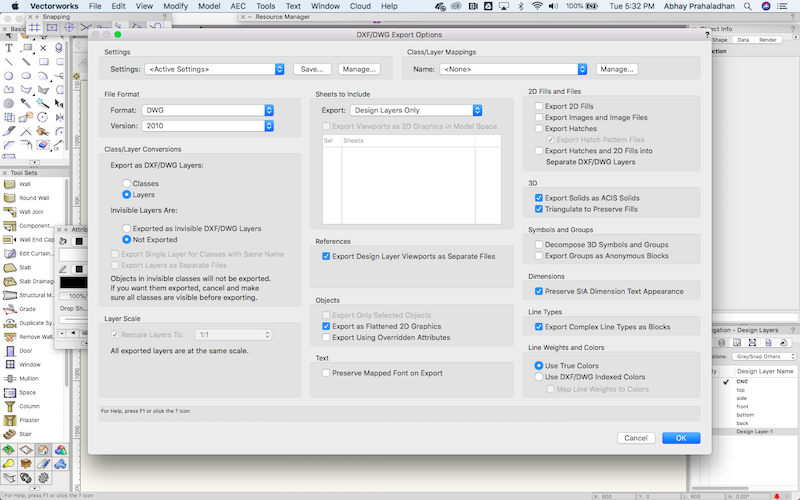Select the Eyedropper tool
The image size is (800, 500).
coord(26,104)
